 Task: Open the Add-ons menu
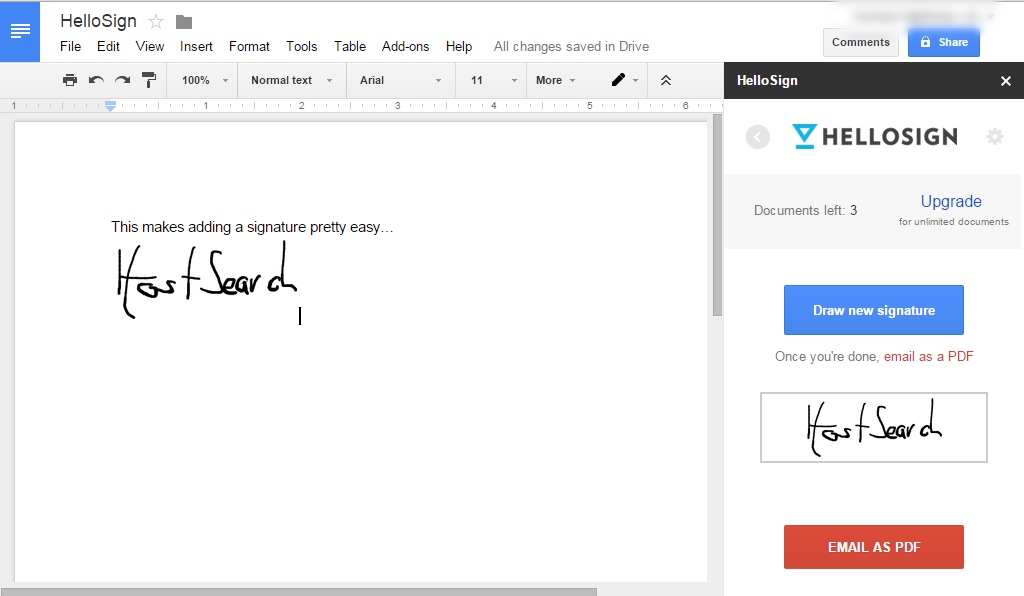(406, 46)
